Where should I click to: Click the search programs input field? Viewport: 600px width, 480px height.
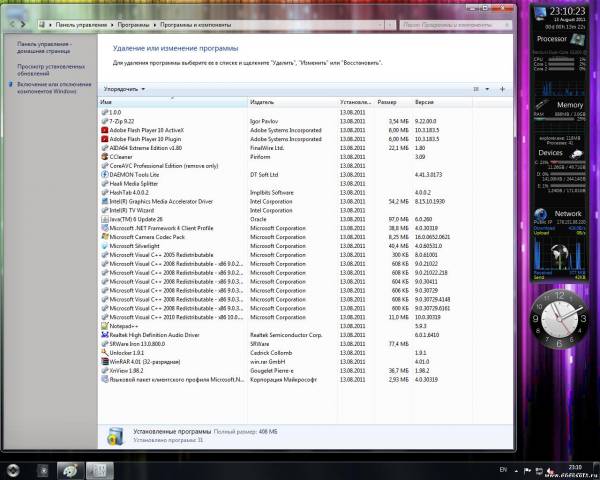pyautogui.click(x=453, y=25)
